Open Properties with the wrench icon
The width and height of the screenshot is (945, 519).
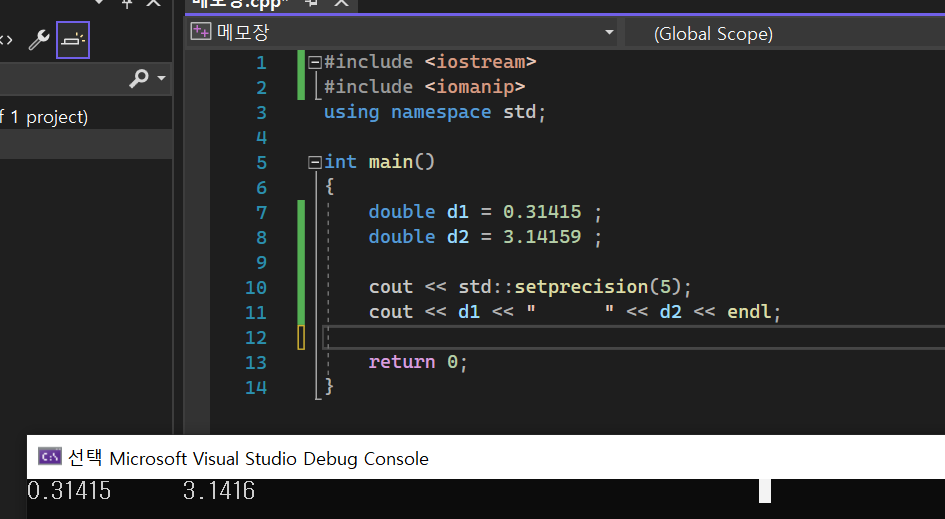click(39, 40)
